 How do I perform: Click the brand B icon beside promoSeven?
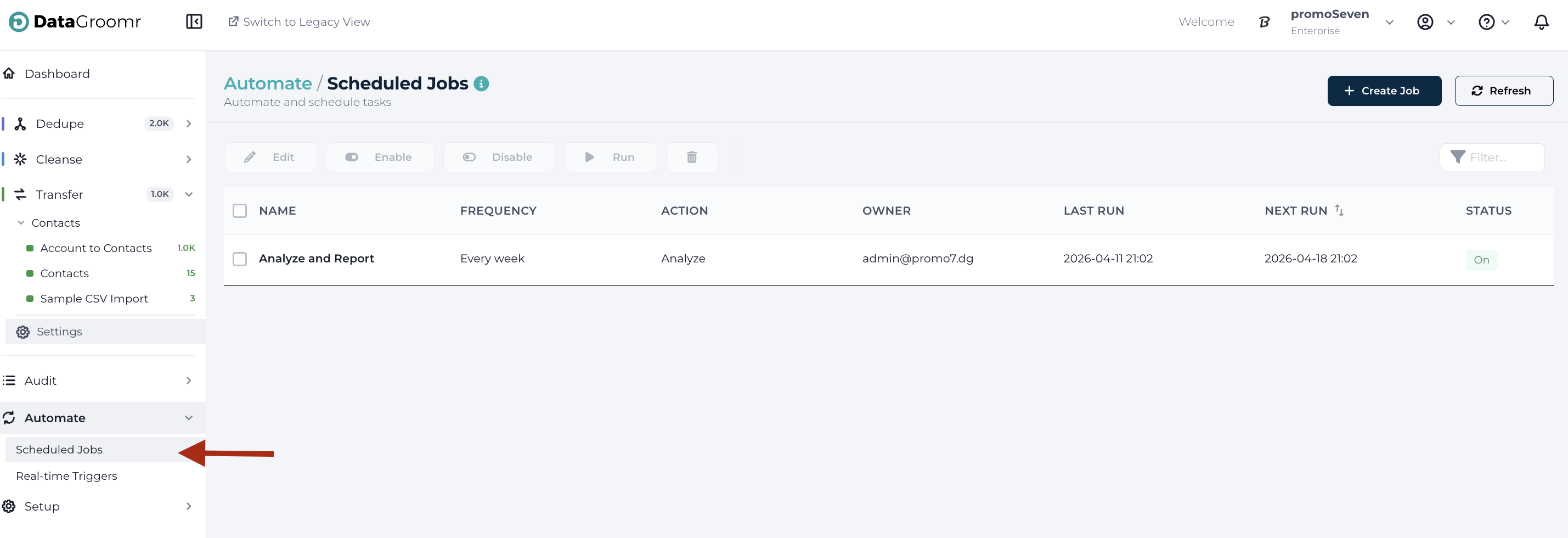pos(1264,23)
